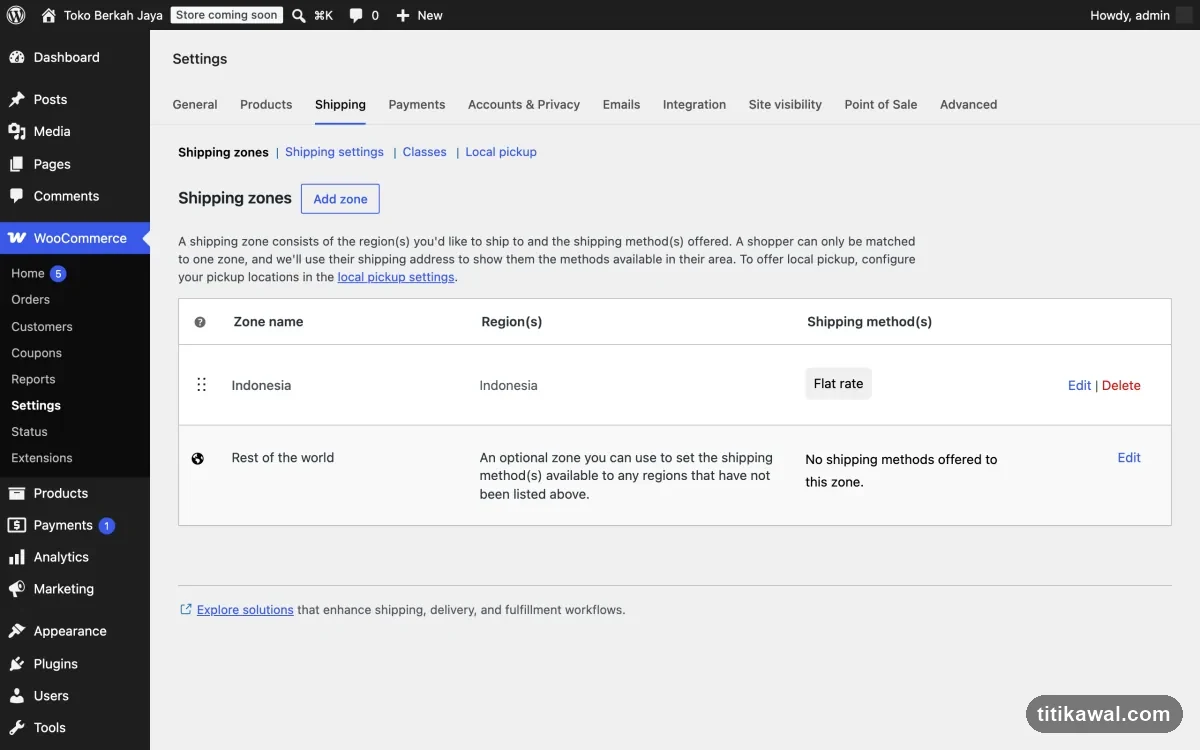Open the Integration tab

pos(694,104)
